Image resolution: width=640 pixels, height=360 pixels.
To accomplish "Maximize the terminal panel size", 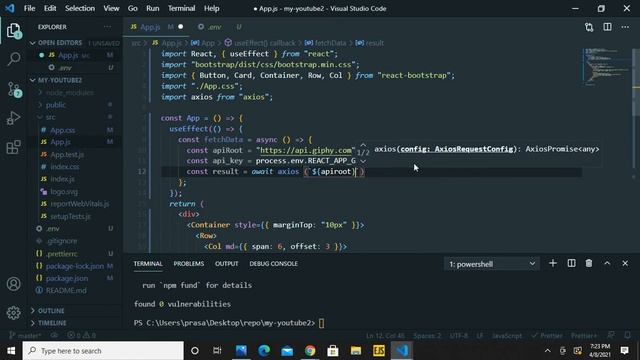I will pos(607,263).
